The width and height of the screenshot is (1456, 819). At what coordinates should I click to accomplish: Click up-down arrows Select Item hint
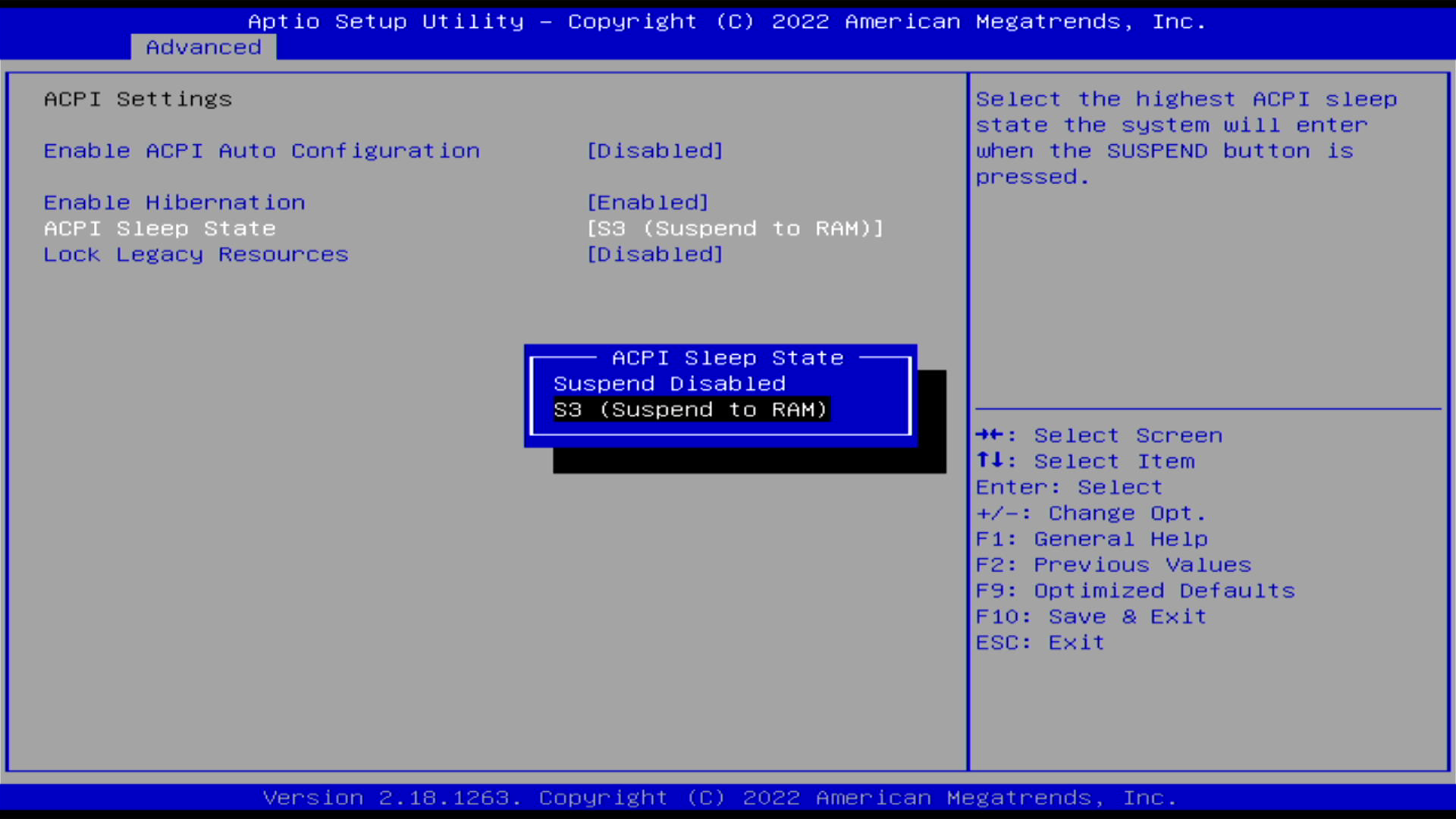(x=1084, y=461)
